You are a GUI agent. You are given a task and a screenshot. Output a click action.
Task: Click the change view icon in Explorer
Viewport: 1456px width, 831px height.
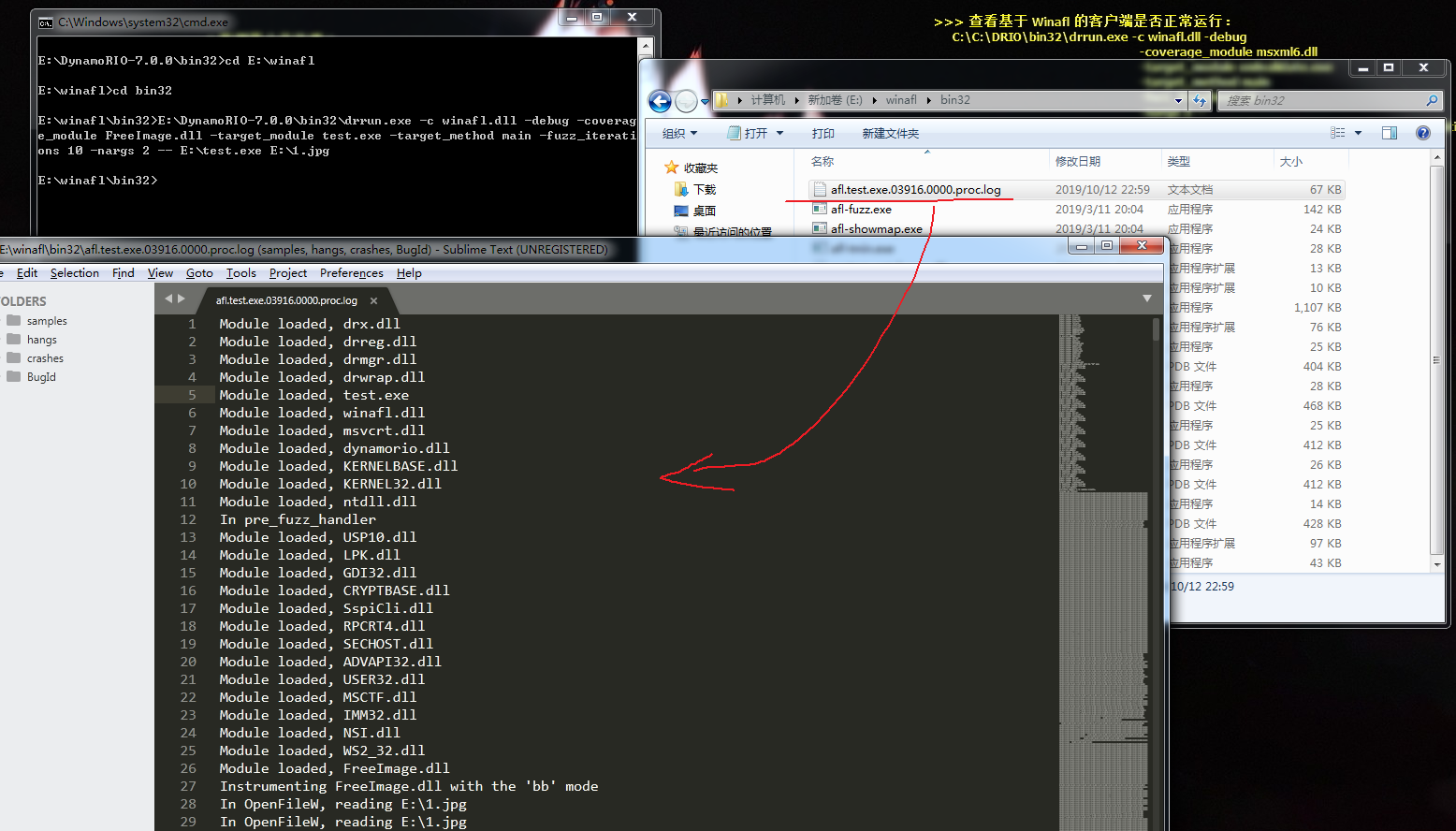click(x=1338, y=133)
